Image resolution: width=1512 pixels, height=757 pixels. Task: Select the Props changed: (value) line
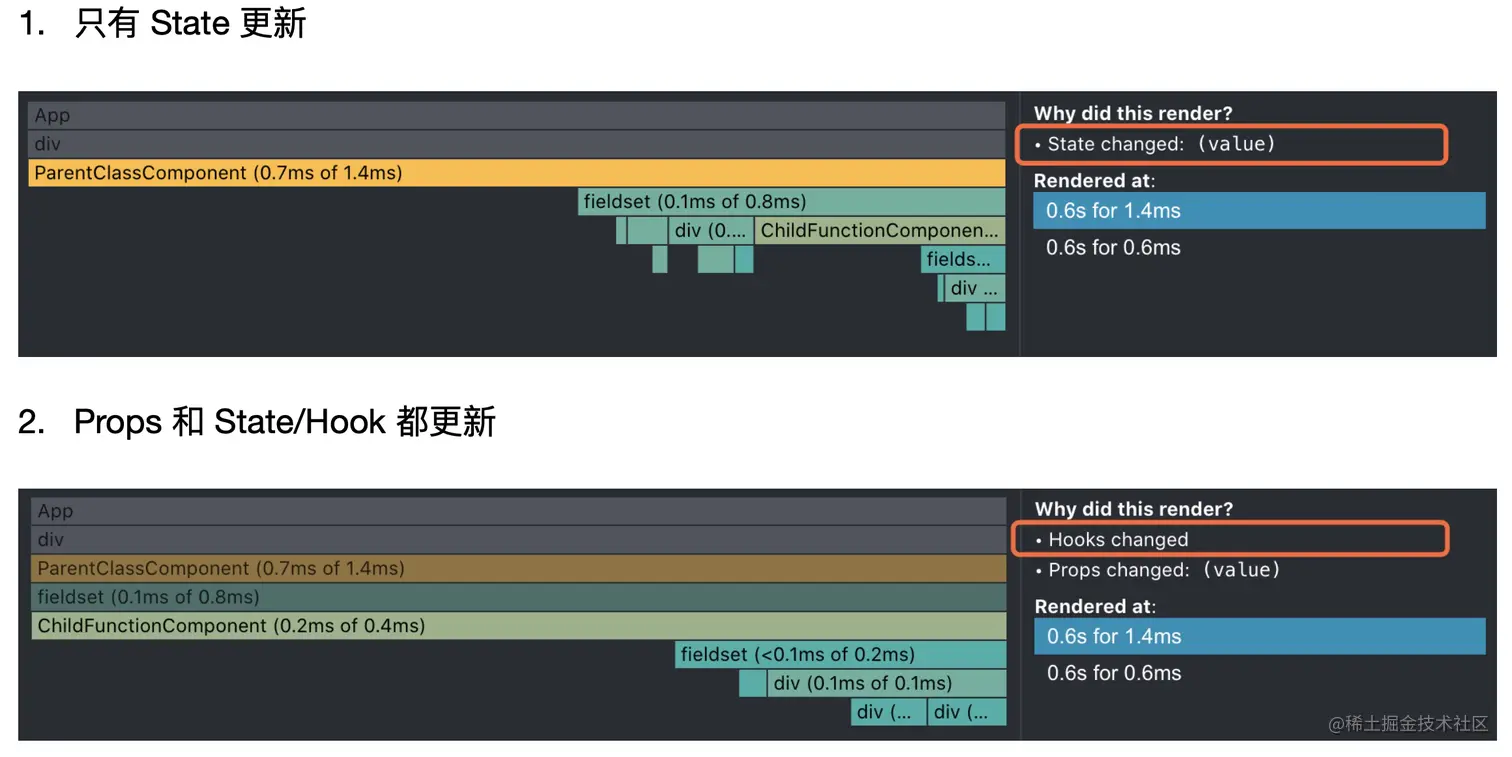point(1158,570)
